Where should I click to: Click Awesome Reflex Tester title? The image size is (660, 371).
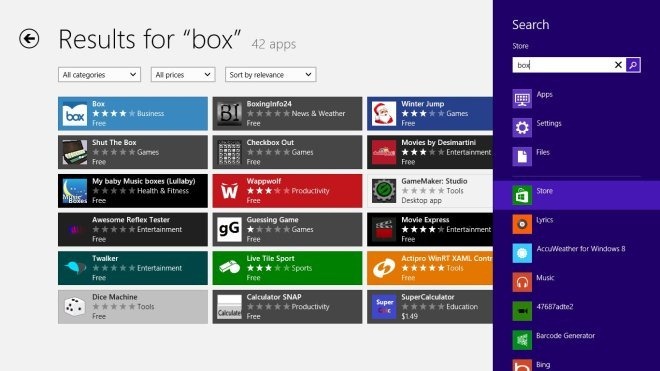131,220
